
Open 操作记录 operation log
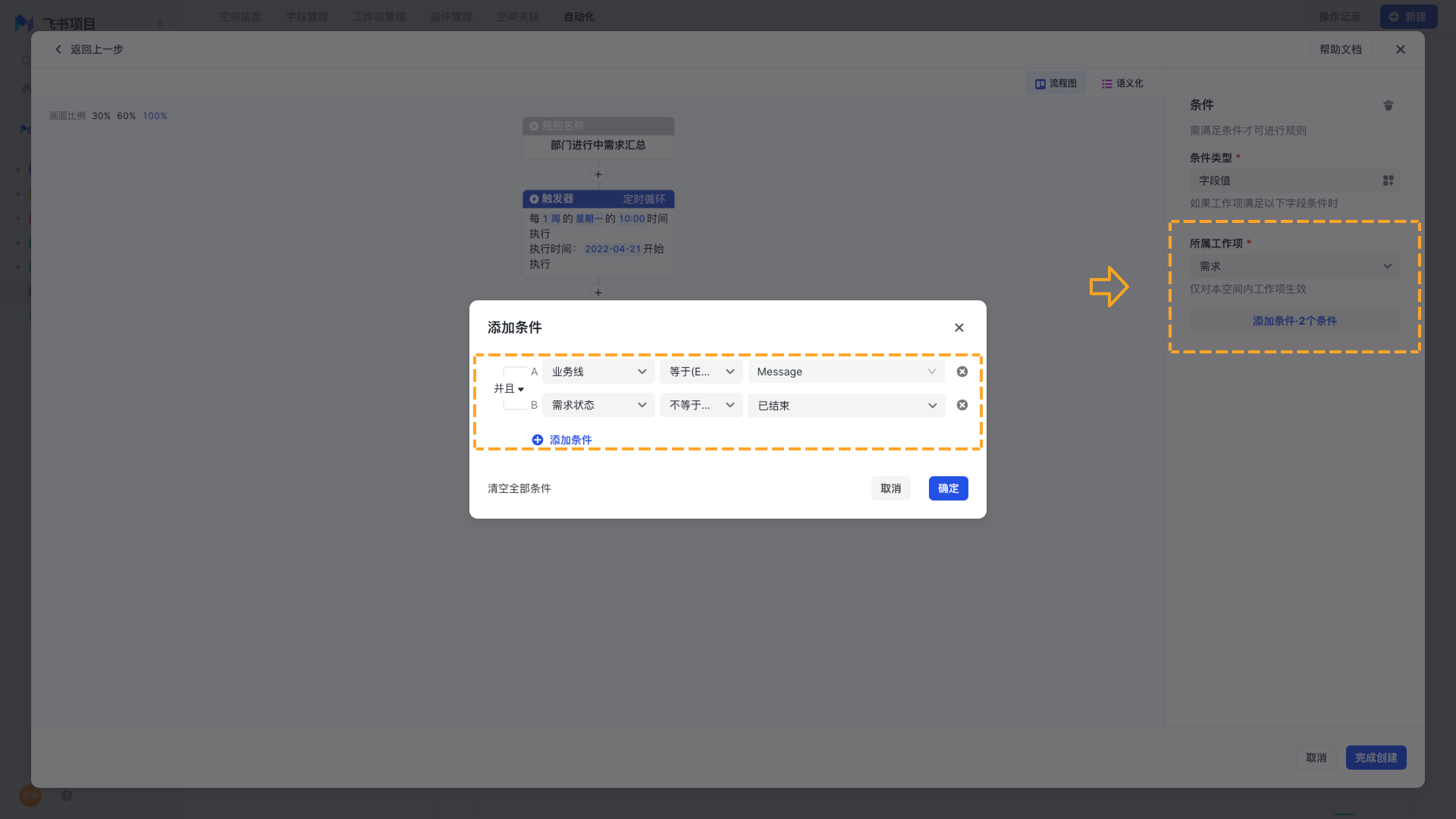[x=1340, y=16]
